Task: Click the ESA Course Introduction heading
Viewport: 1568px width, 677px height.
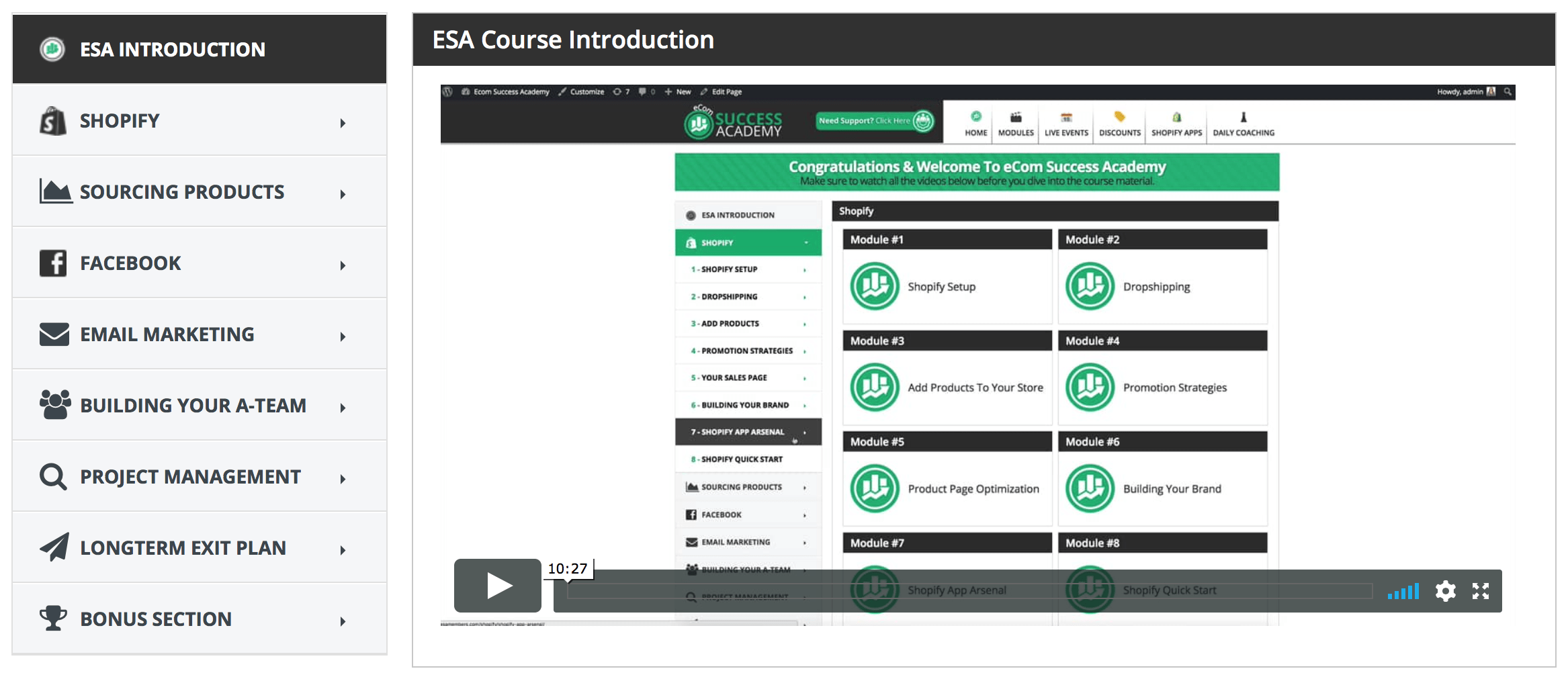Action: pyautogui.click(x=573, y=40)
